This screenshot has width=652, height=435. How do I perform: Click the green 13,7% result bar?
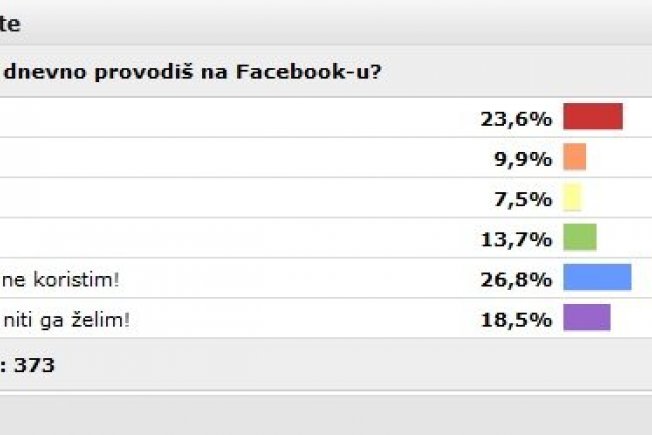click(x=580, y=237)
